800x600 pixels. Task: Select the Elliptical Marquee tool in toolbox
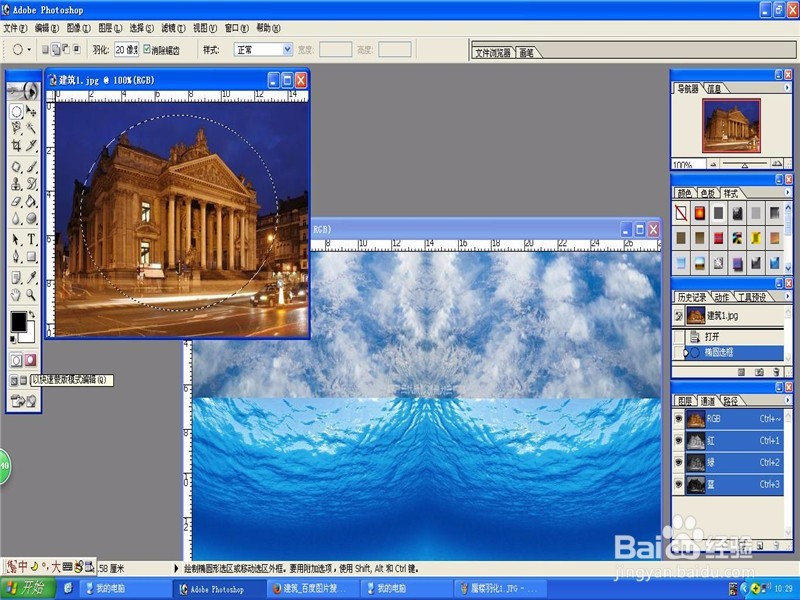point(16,111)
